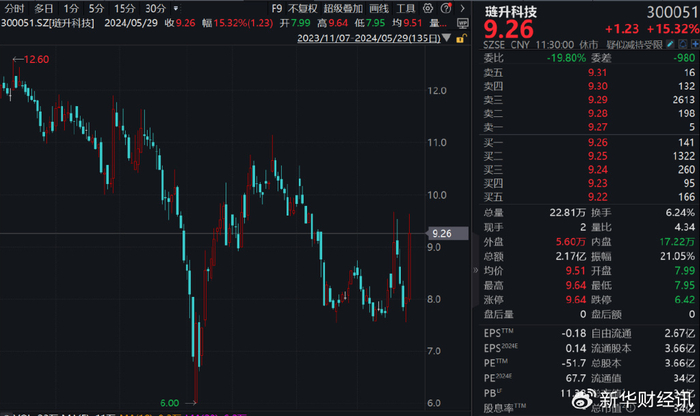Click the 疑似减持受限 tag

(634, 45)
